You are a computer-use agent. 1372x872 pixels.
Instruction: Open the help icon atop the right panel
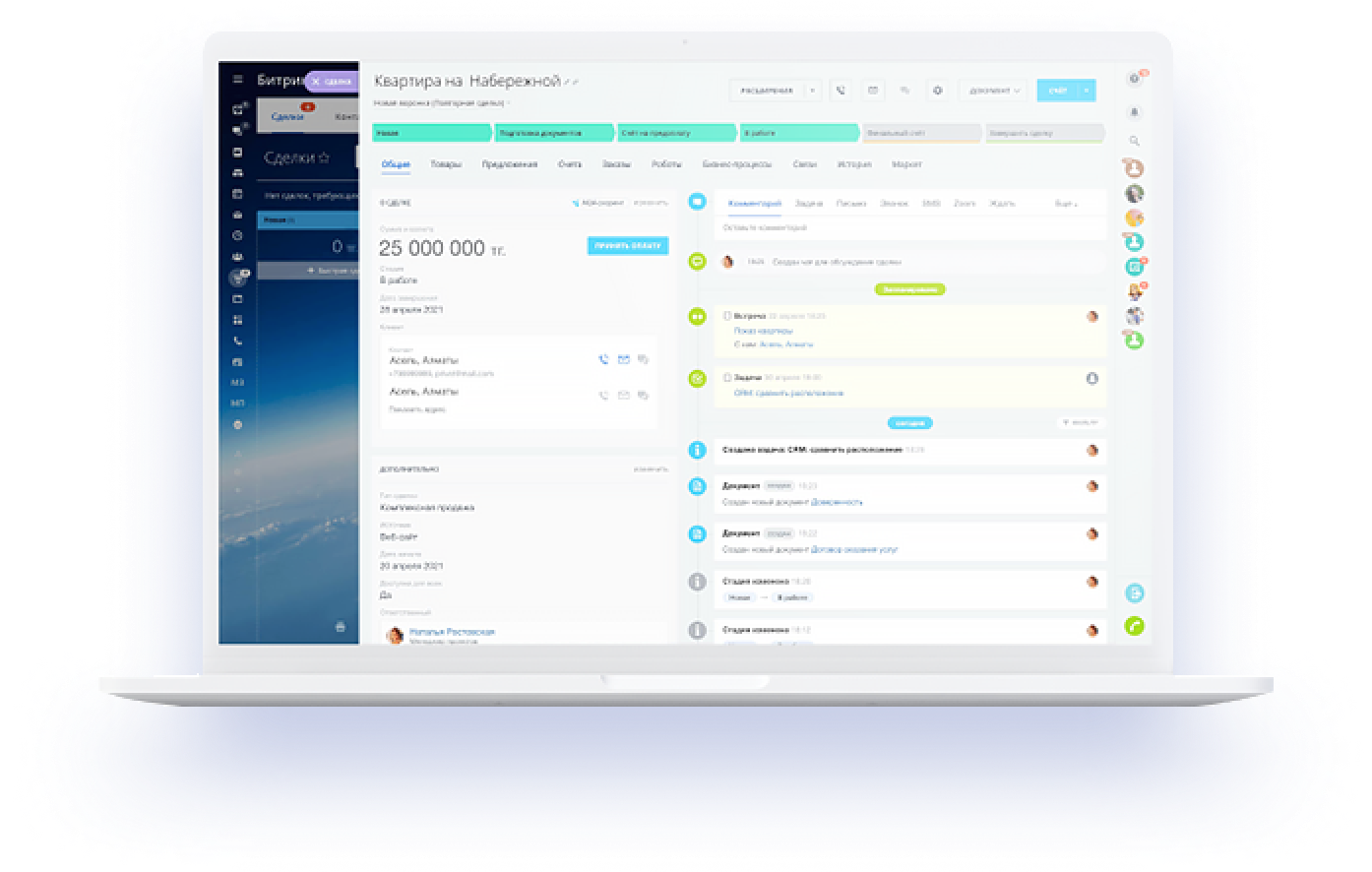[1134, 79]
